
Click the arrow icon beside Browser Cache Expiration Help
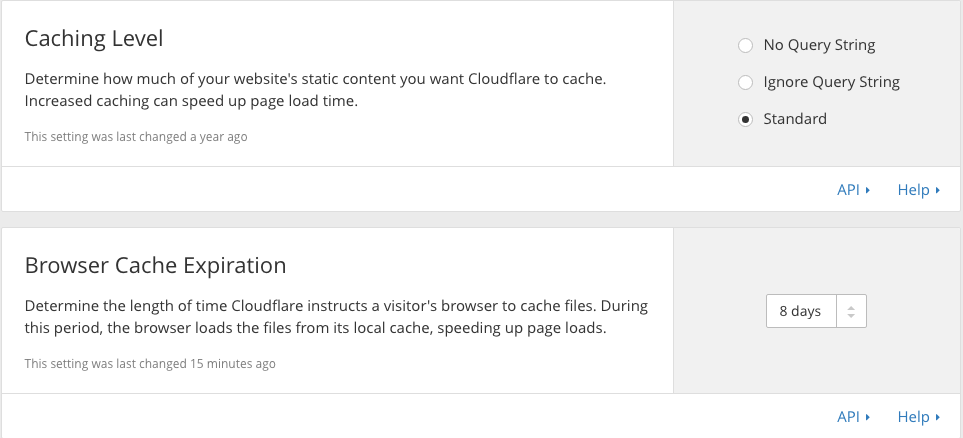click(x=938, y=417)
